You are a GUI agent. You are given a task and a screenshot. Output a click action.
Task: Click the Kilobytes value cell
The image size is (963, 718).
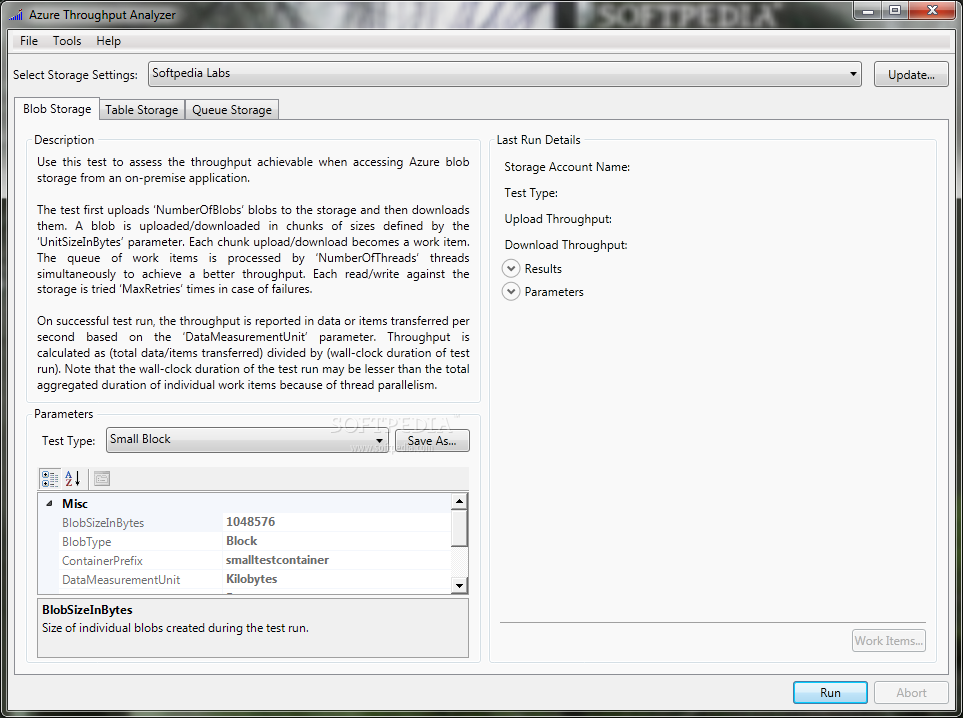tap(337, 579)
